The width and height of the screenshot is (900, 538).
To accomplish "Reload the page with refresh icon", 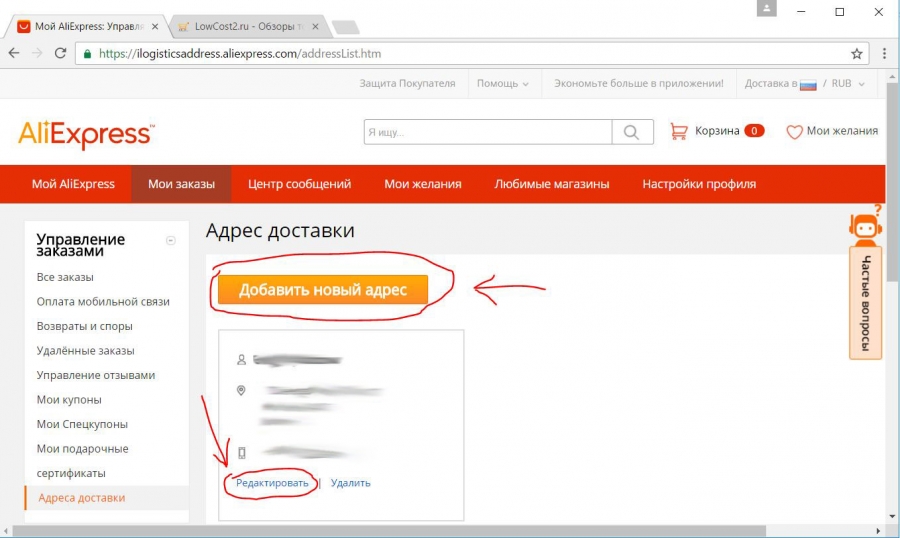I will [60, 53].
